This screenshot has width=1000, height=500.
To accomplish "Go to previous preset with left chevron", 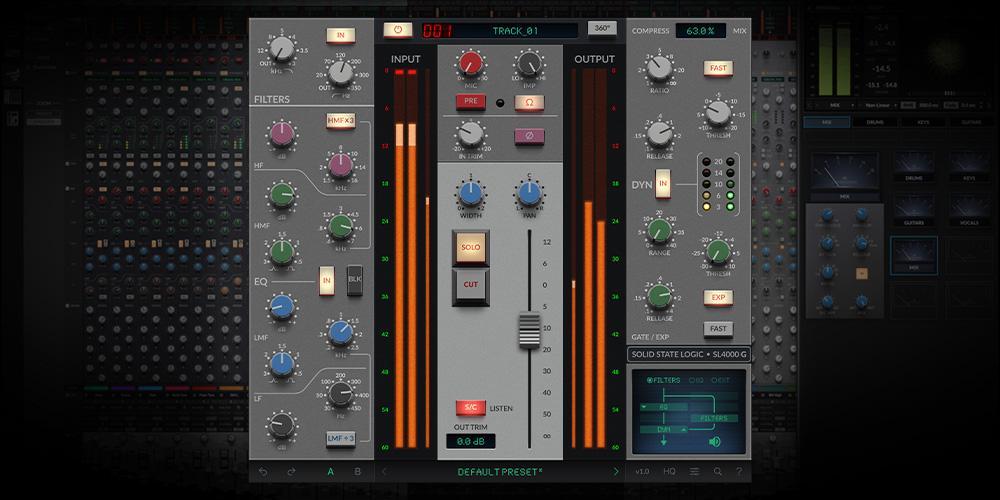I will pyautogui.click(x=385, y=471).
